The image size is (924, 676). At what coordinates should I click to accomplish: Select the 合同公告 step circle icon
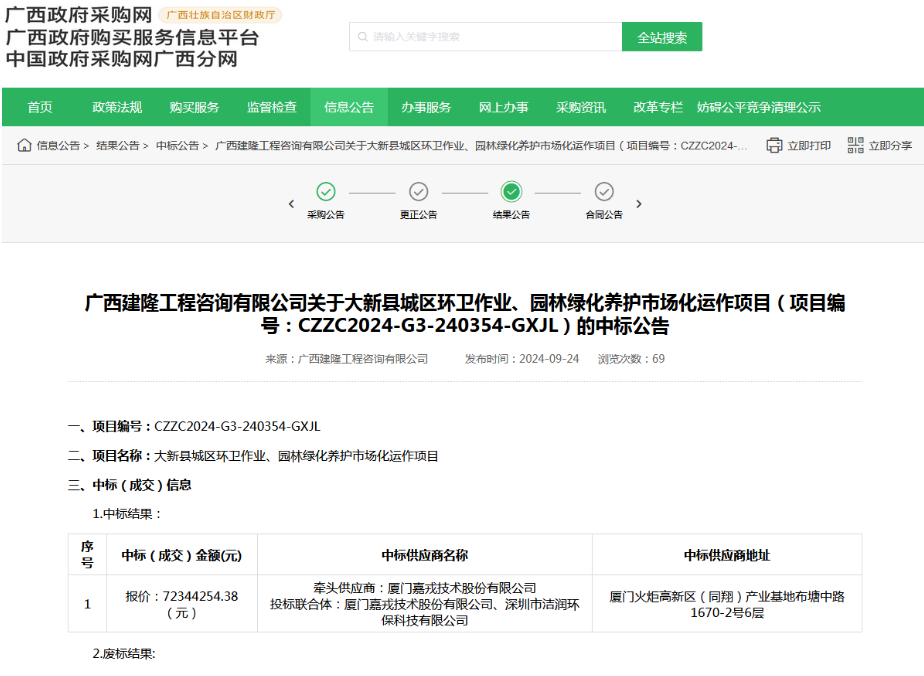point(604,192)
